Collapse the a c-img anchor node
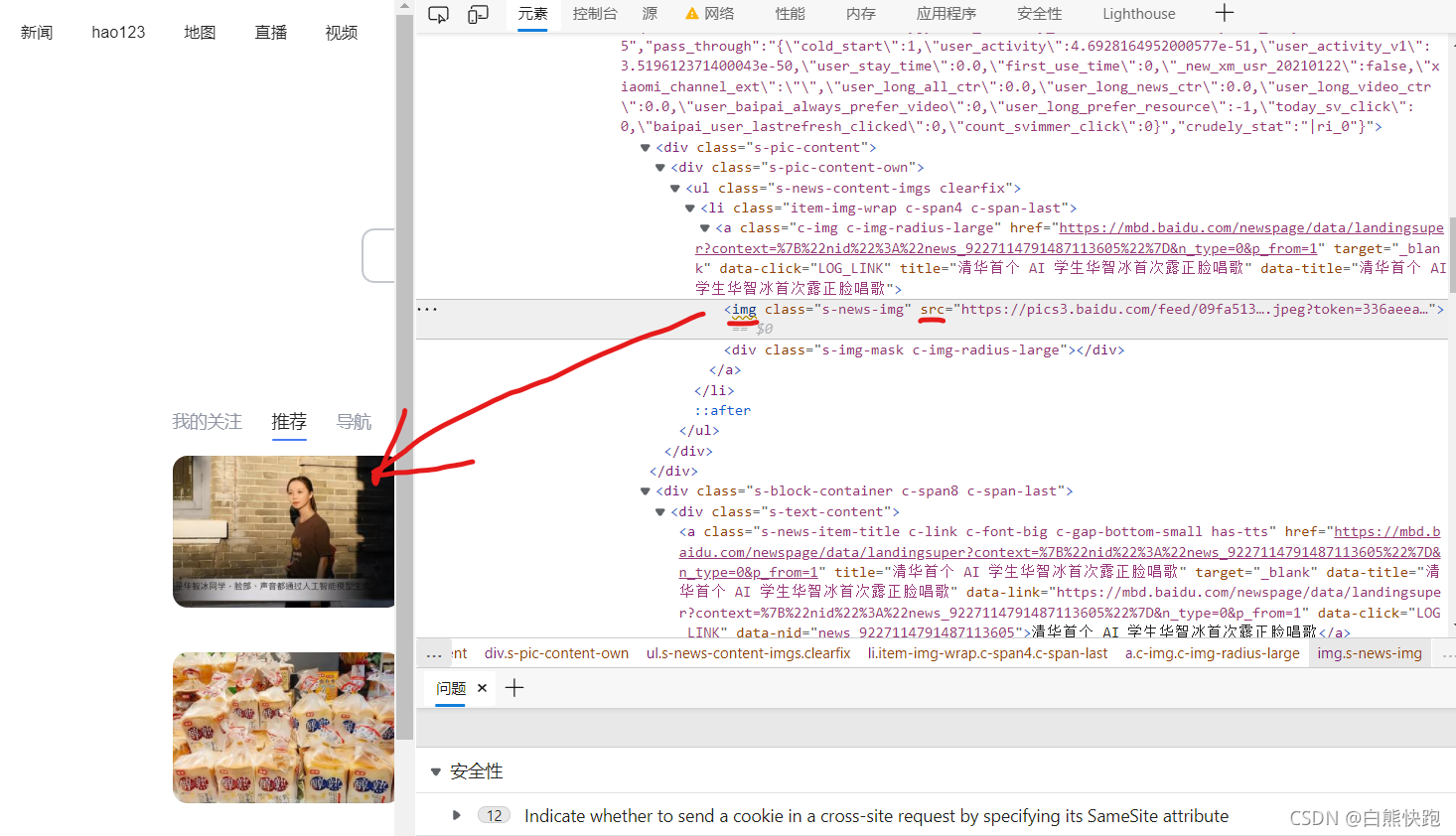 click(x=705, y=228)
